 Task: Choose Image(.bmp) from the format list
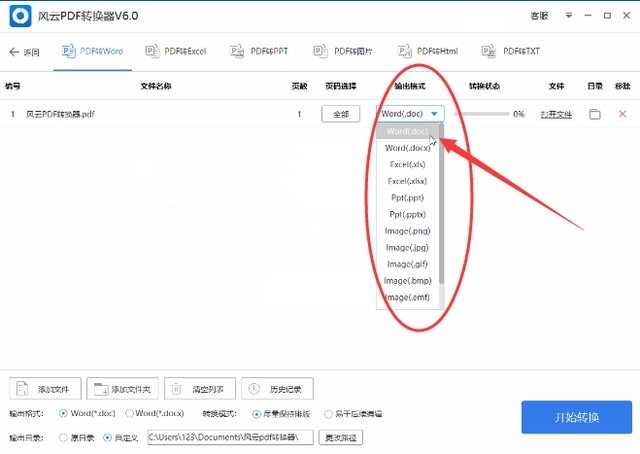click(407, 281)
